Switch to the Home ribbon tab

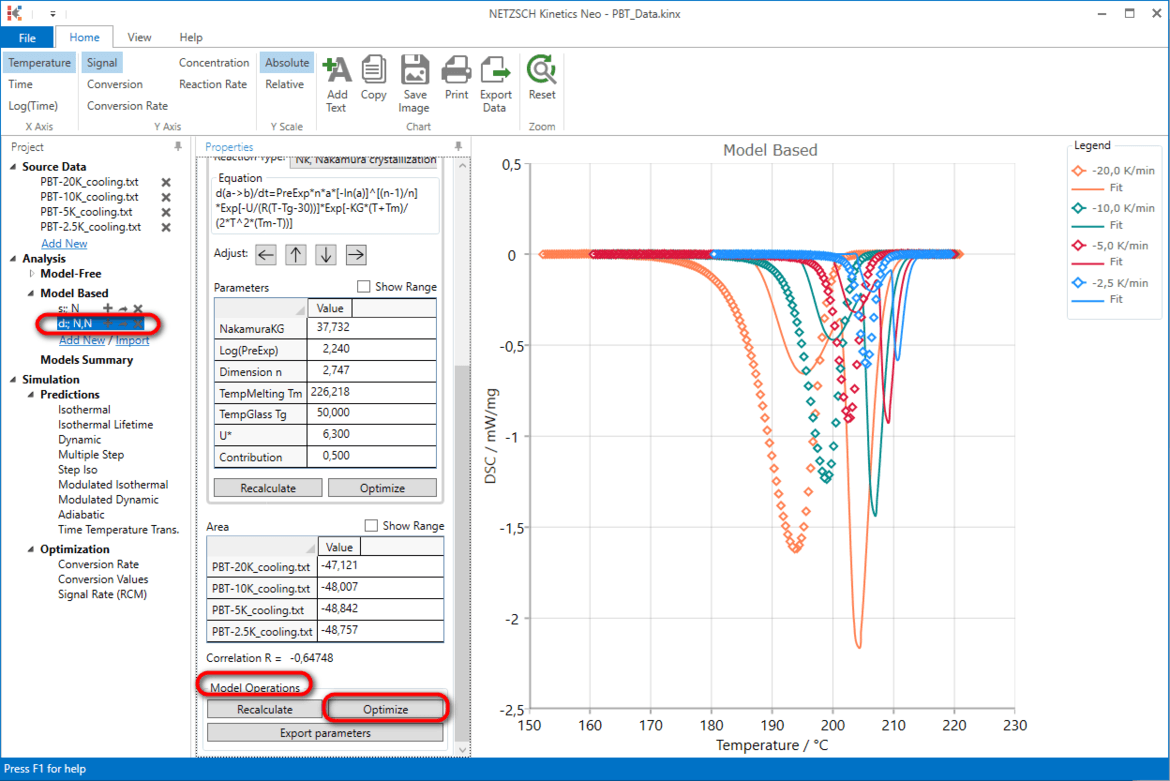[84, 37]
